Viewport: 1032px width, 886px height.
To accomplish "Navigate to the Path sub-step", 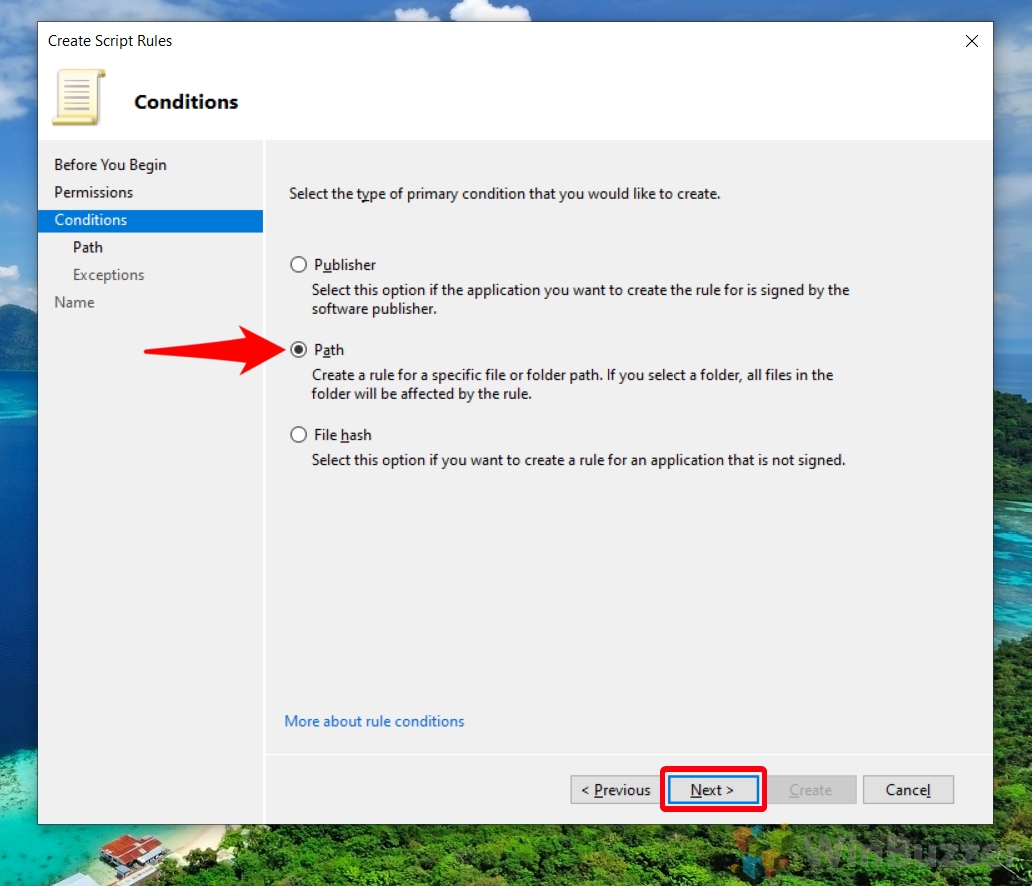I will pyautogui.click(x=88, y=247).
